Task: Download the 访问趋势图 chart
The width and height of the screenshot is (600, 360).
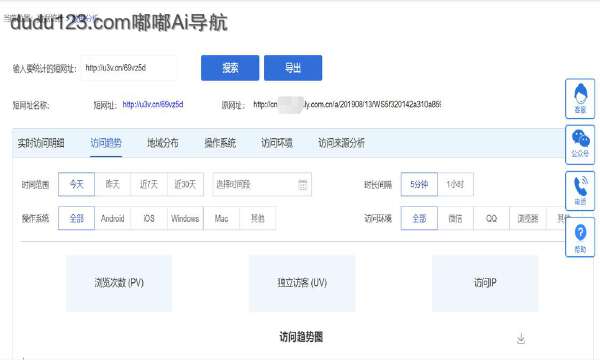Action: (521, 338)
